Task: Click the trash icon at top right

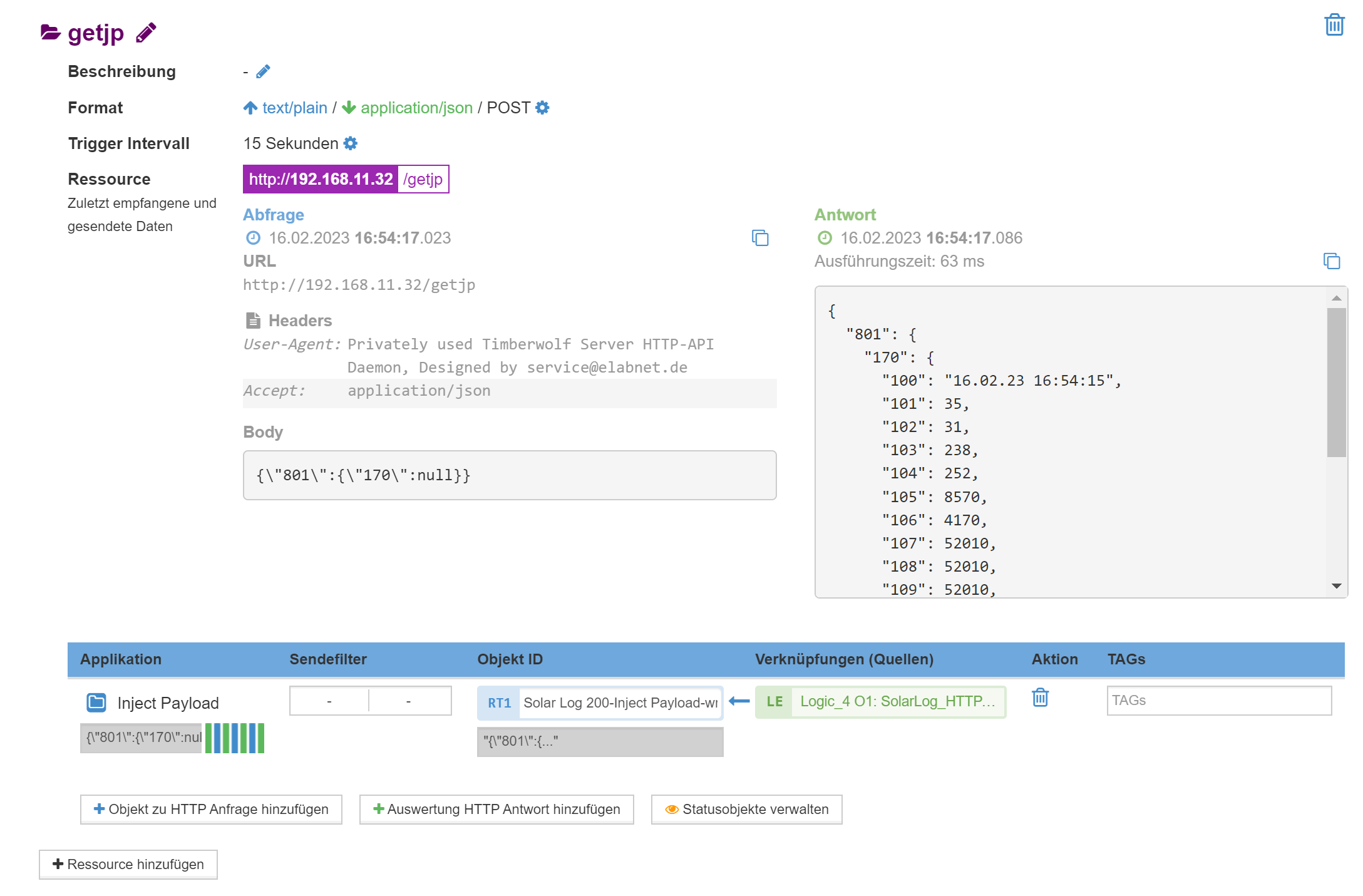Action: coord(1334,25)
